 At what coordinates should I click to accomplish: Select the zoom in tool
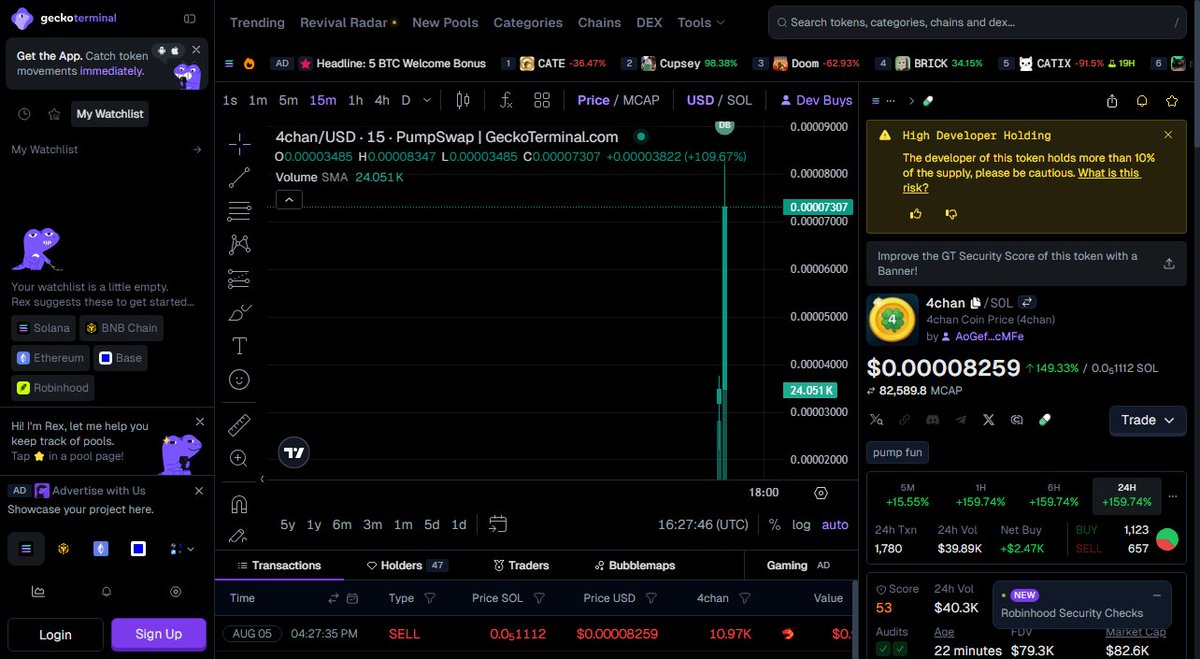[239, 458]
